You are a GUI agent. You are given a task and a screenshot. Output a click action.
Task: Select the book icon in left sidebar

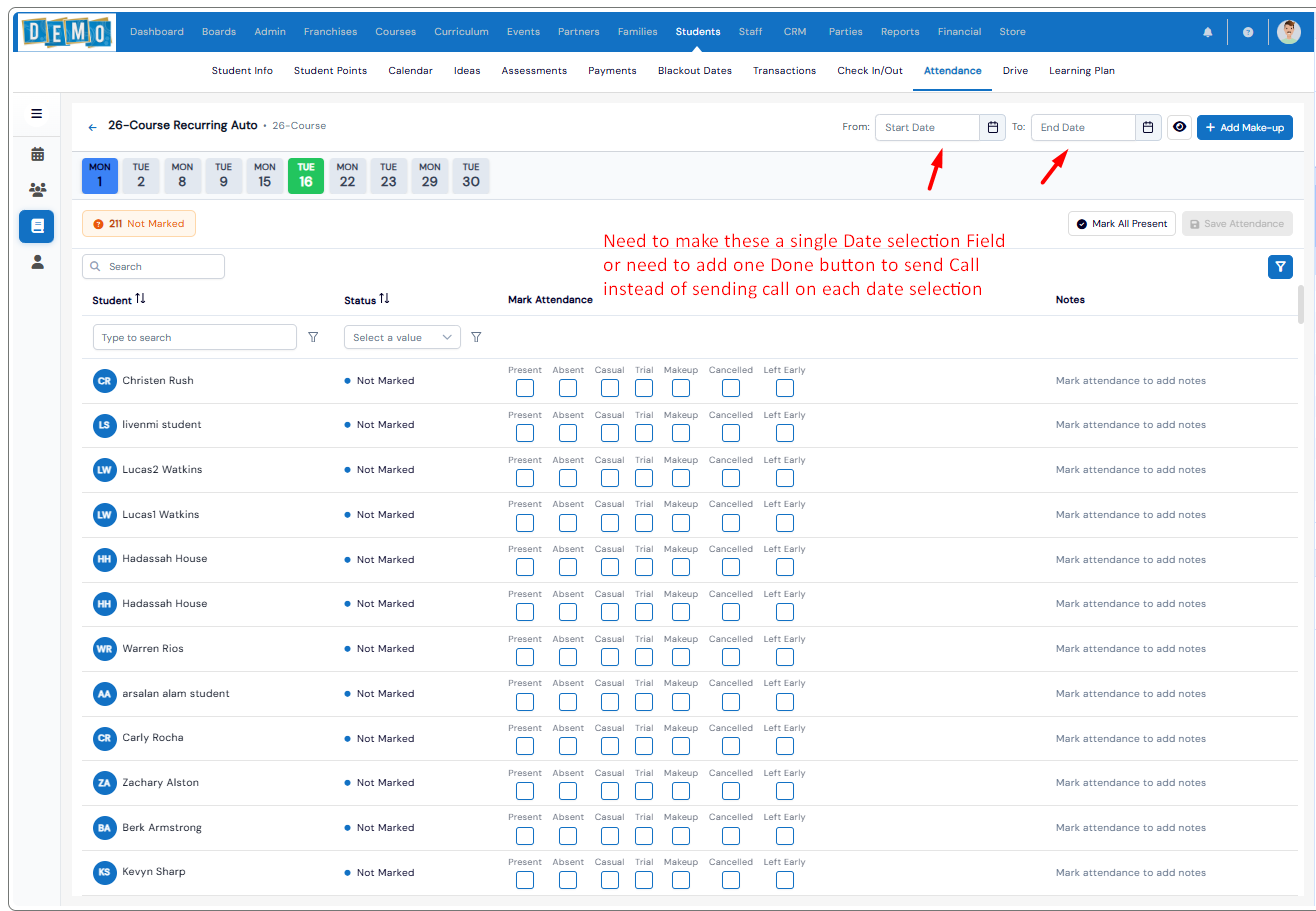coord(37,226)
